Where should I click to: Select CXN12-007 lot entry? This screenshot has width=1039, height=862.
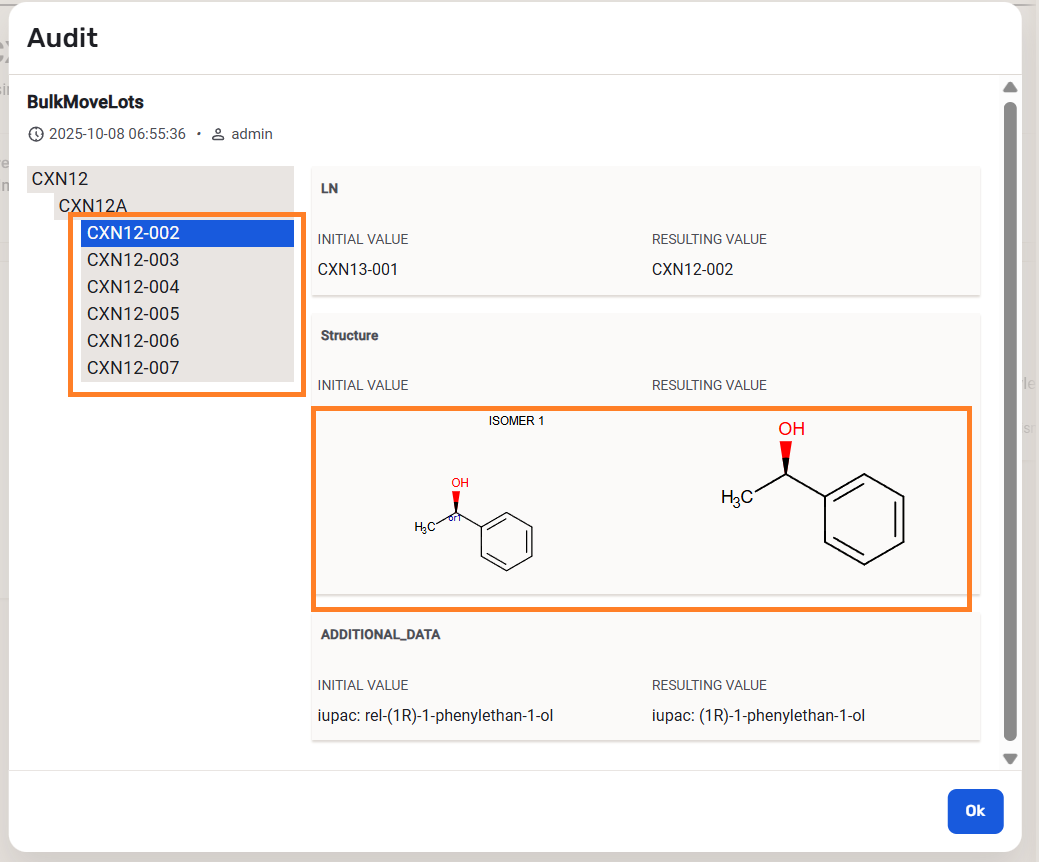pyautogui.click(x=133, y=368)
